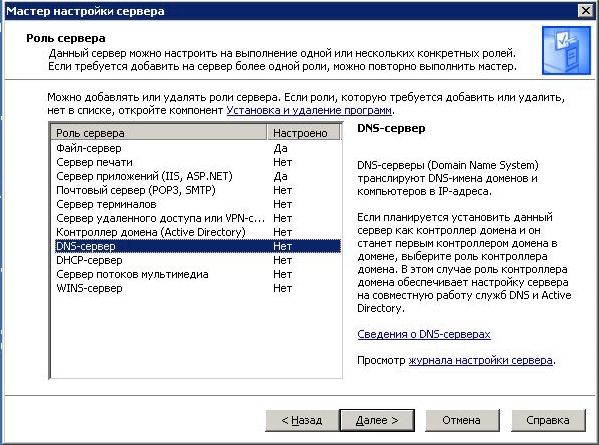This screenshot has width=599, height=445.
Task: Open the журнала настройки сервера link
Action: (480, 360)
